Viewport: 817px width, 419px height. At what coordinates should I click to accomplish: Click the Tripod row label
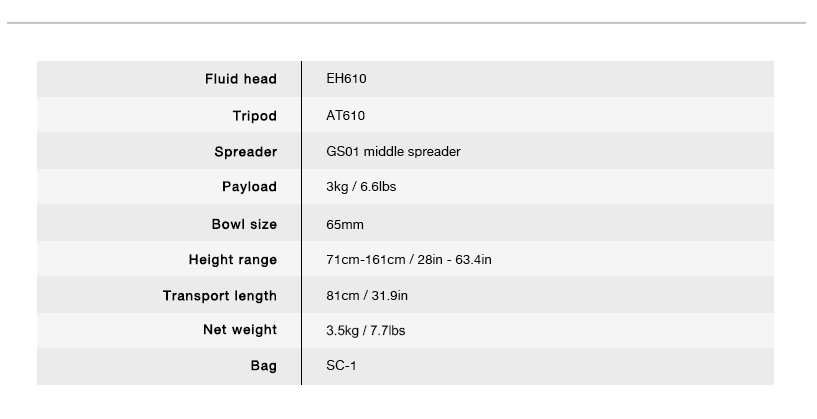tap(255, 116)
